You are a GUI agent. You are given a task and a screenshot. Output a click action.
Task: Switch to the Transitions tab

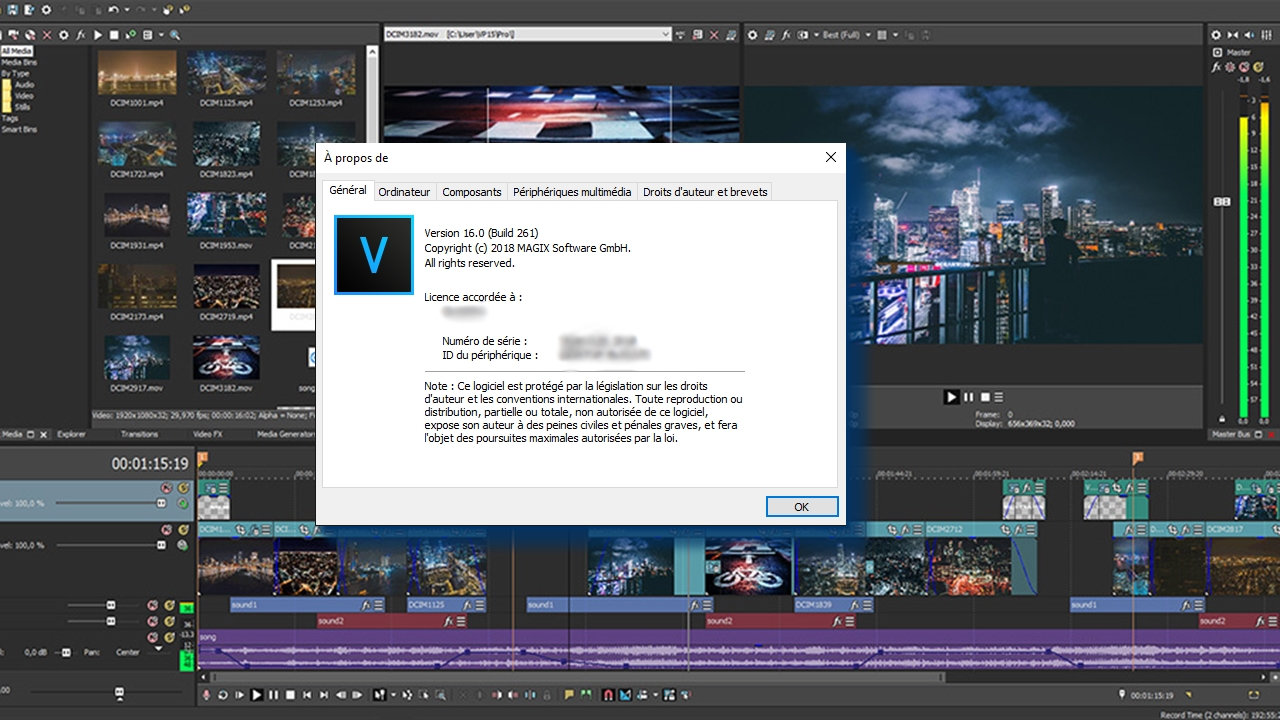point(139,434)
